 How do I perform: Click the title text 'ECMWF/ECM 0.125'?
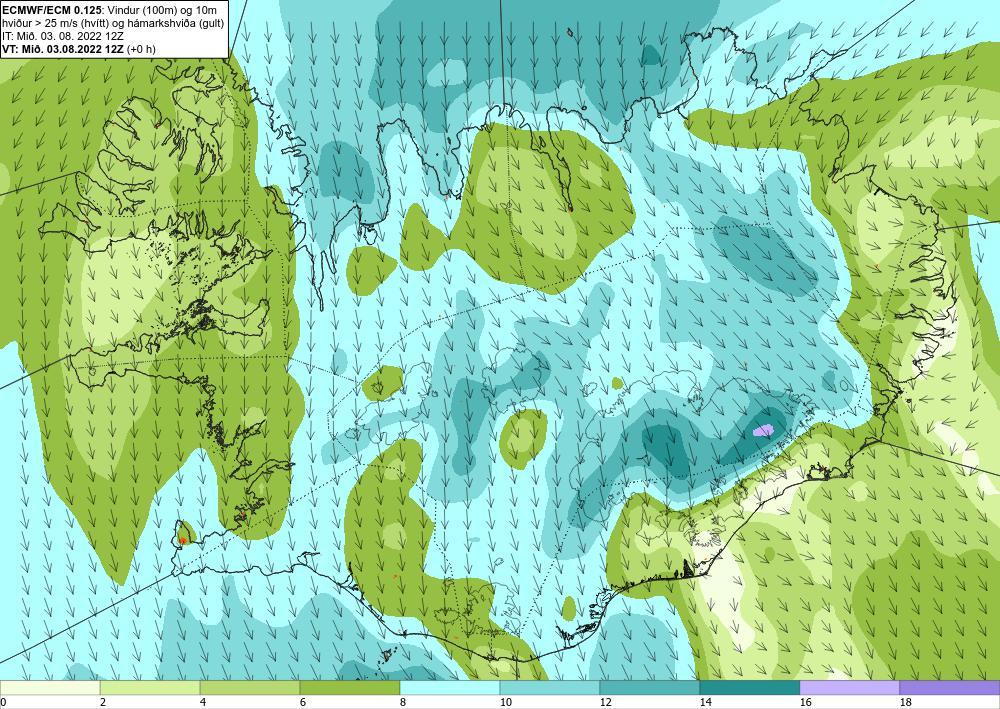tap(52, 10)
